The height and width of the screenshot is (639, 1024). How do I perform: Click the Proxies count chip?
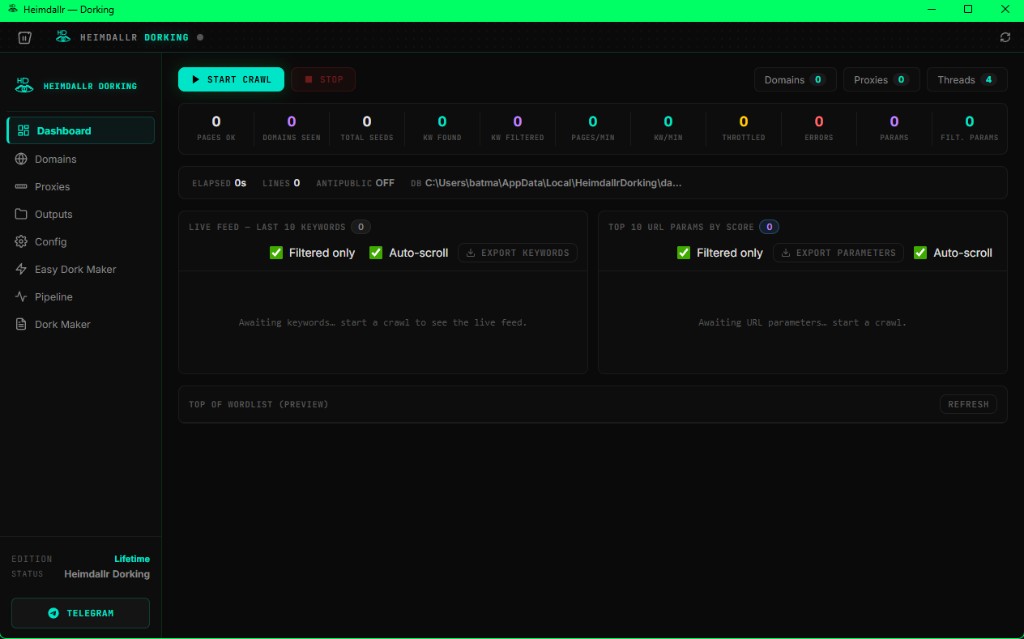click(881, 80)
